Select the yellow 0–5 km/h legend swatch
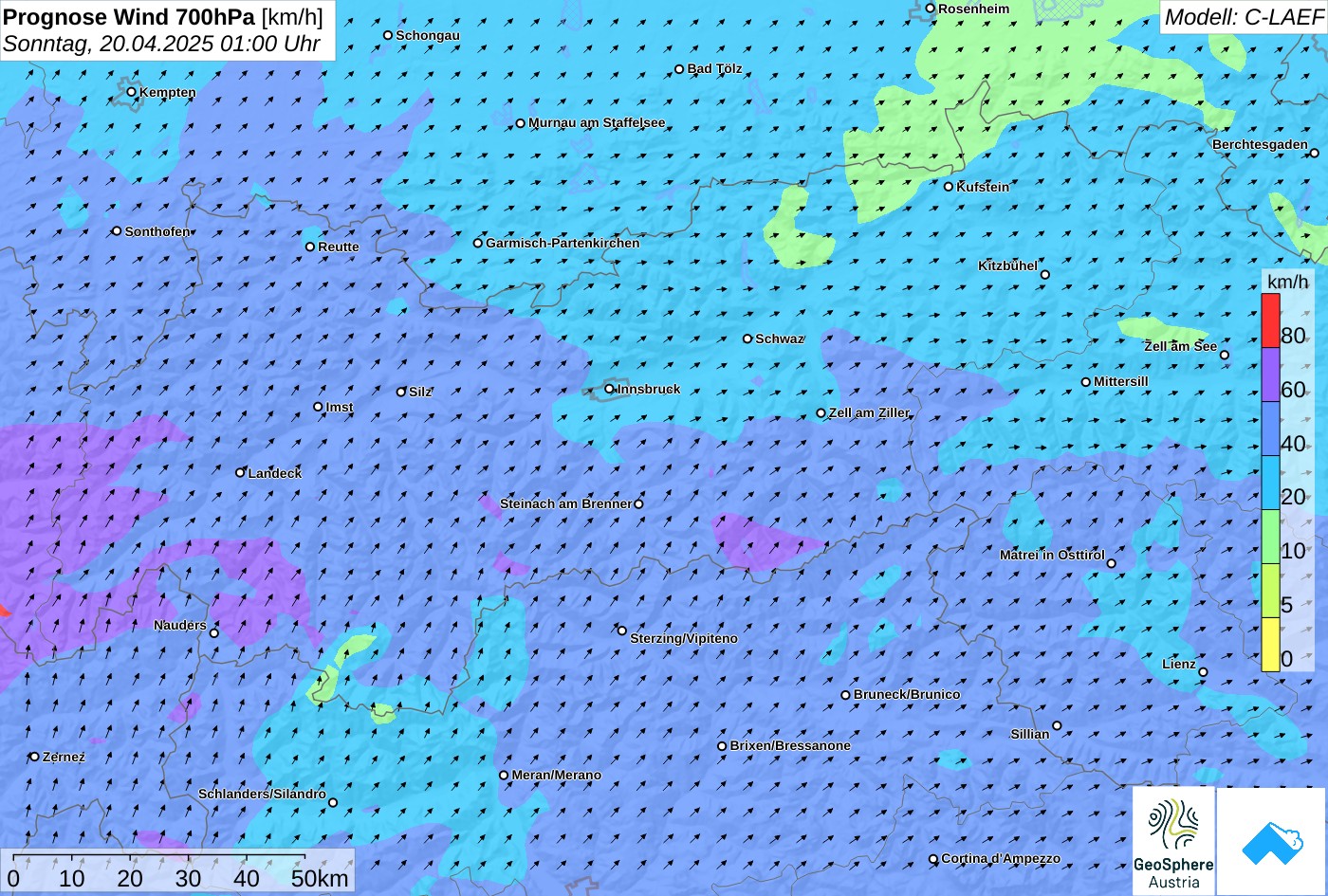The width and height of the screenshot is (1328, 896). [x=1270, y=645]
